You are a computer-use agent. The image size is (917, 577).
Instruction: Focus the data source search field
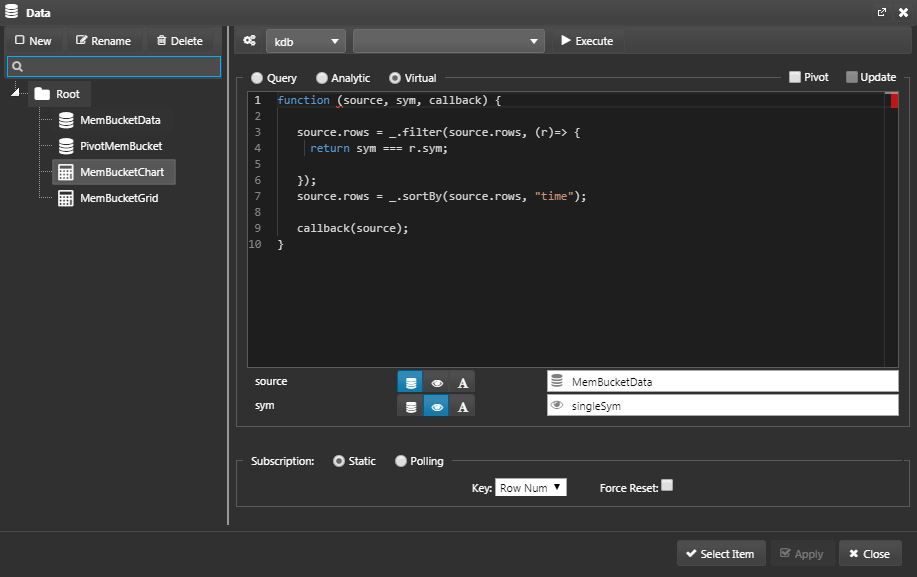[x=114, y=67]
